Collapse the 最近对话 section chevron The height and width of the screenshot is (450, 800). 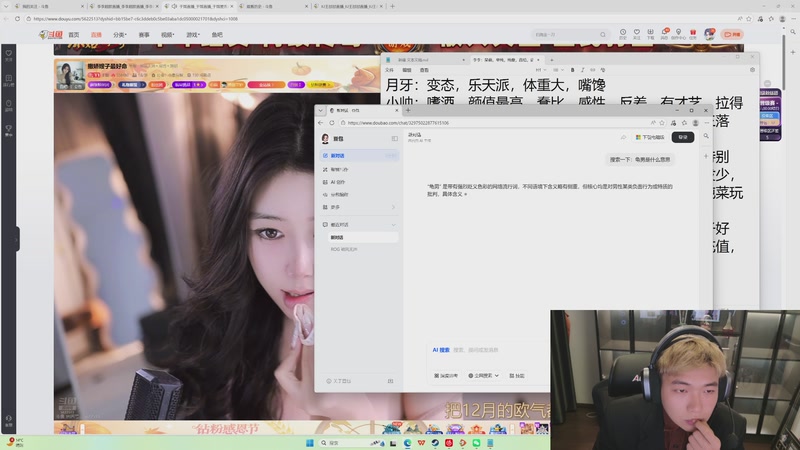tap(393, 225)
